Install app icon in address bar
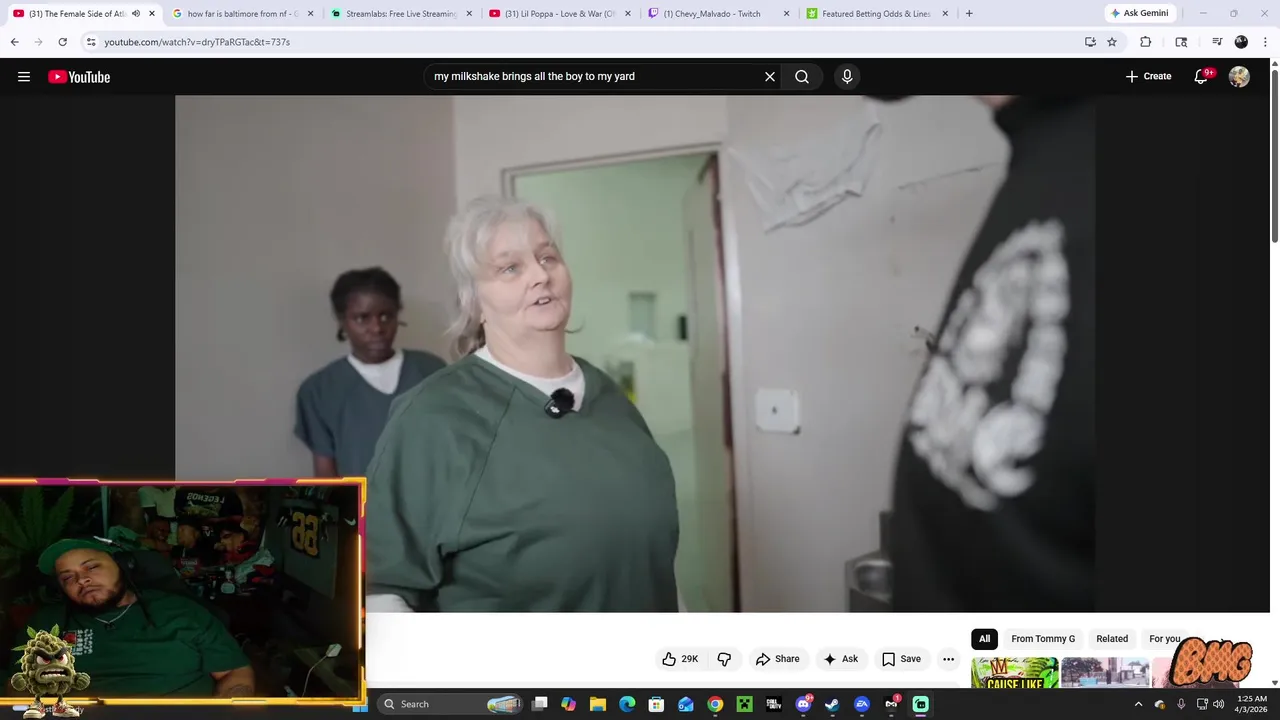 1090,42
